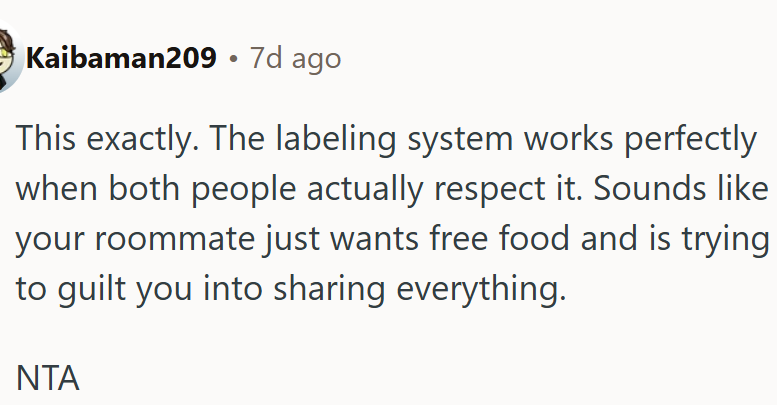Image resolution: width=777 pixels, height=405 pixels.
Task: Click the words "Sounds like" in the comment
Action: point(707,188)
